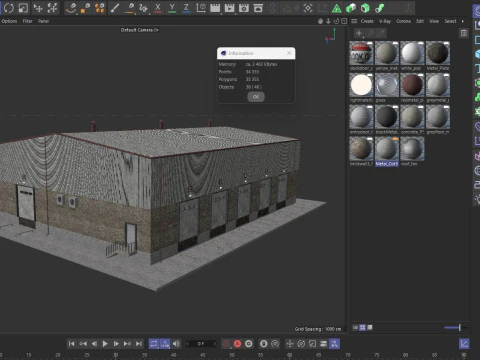Open the viewport Panel menu
This screenshot has width=480, height=360.
point(43,21)
